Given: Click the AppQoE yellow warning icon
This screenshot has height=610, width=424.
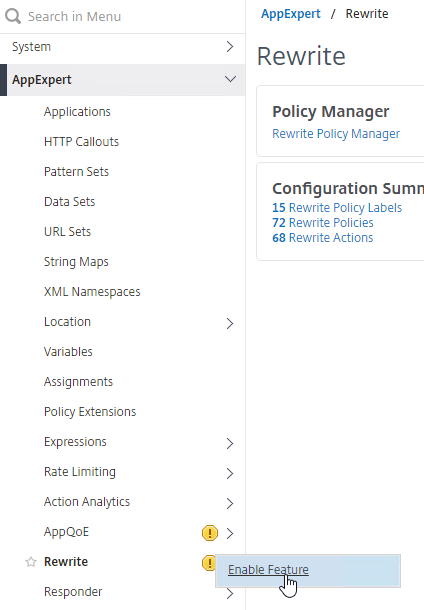Looking at the screenshot, I should tap(210, 533).
